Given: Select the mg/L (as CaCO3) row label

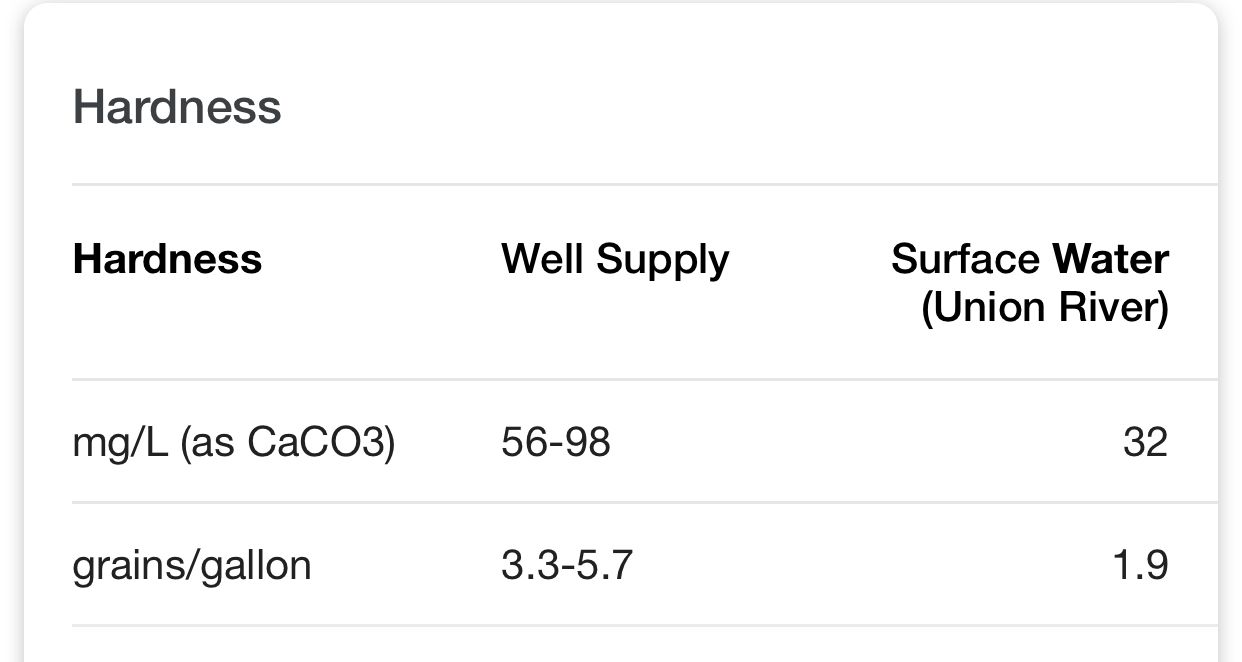Looking at the screenshot, I should (x=234, y=441).
